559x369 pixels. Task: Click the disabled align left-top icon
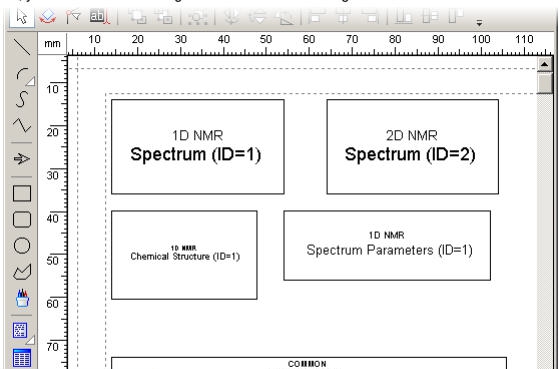[316, 16]
